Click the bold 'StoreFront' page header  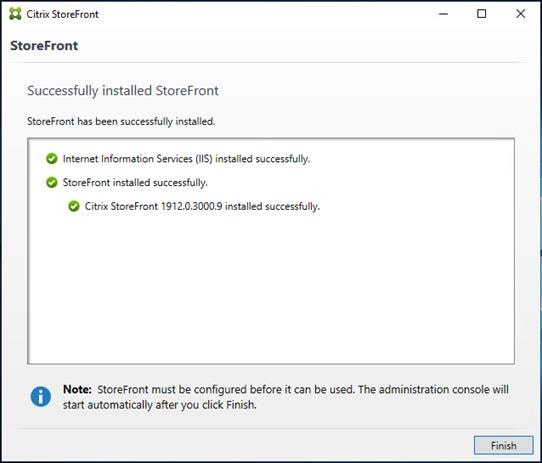(44, 46)
